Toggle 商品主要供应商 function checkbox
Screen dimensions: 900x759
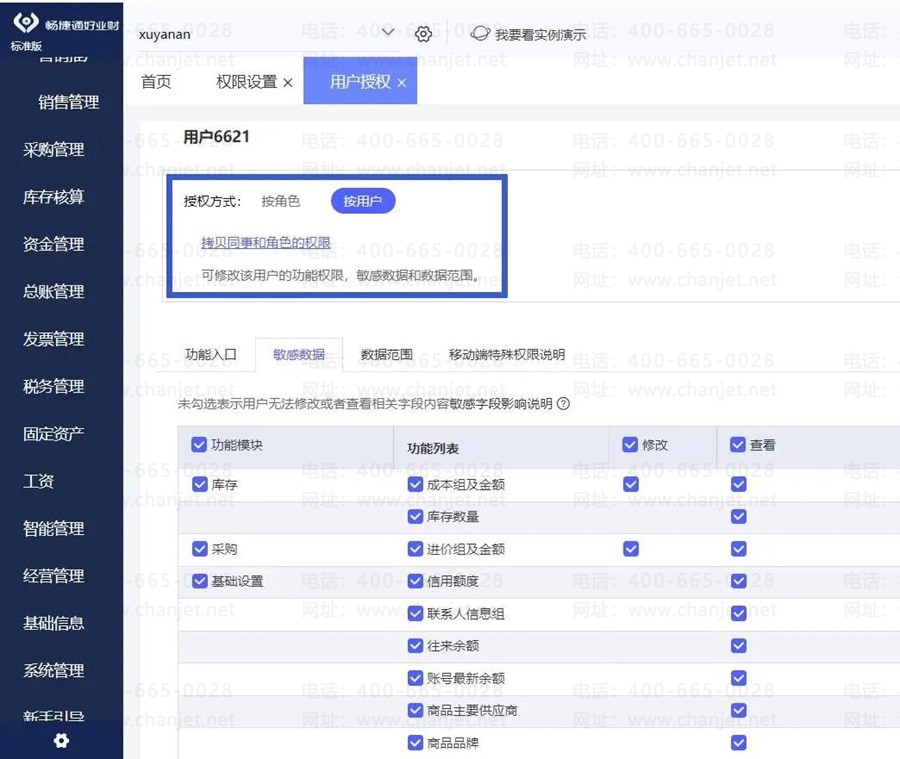(x=416, y=710)
